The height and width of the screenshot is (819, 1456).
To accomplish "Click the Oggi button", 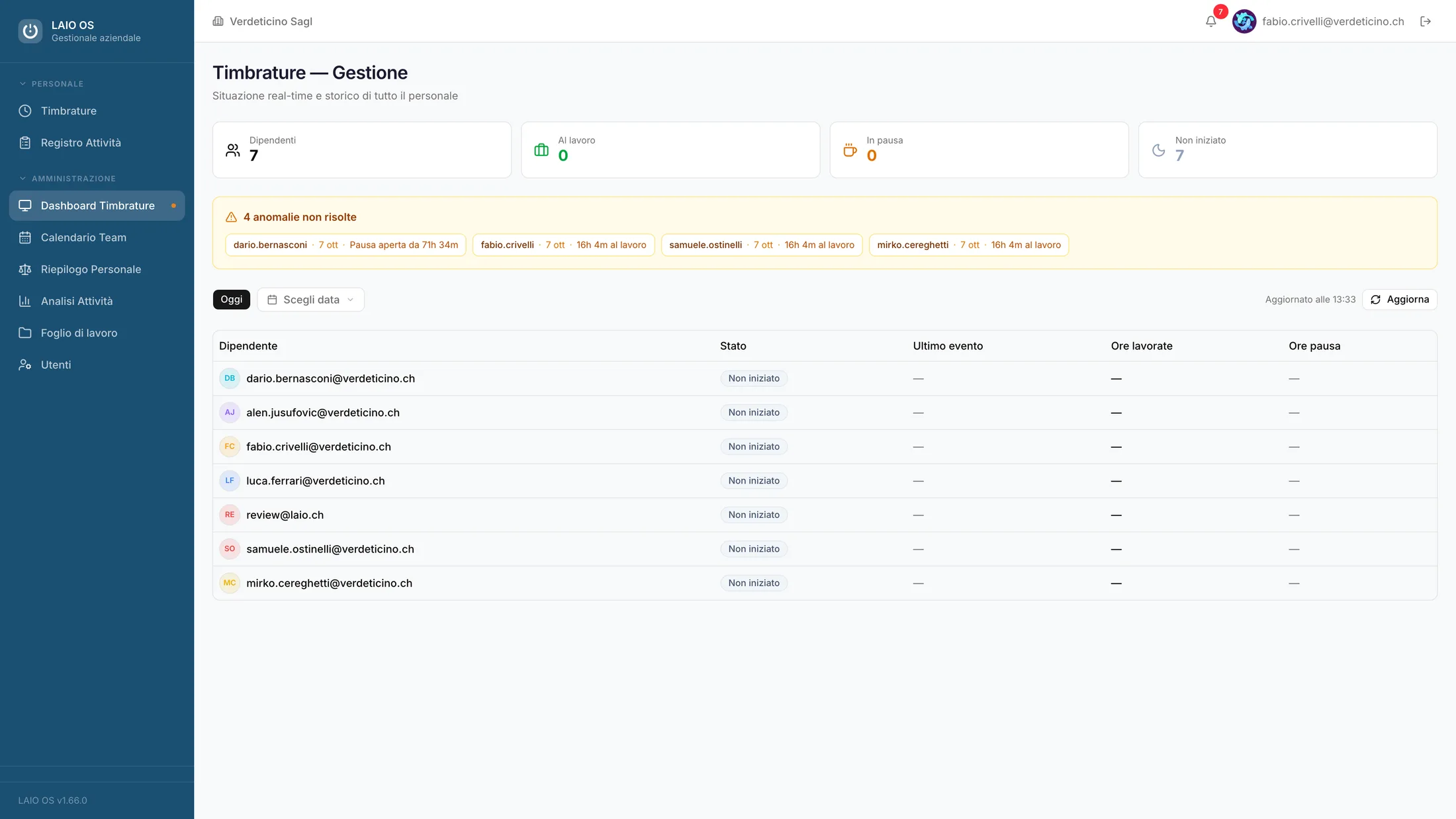I will (231, 300).
